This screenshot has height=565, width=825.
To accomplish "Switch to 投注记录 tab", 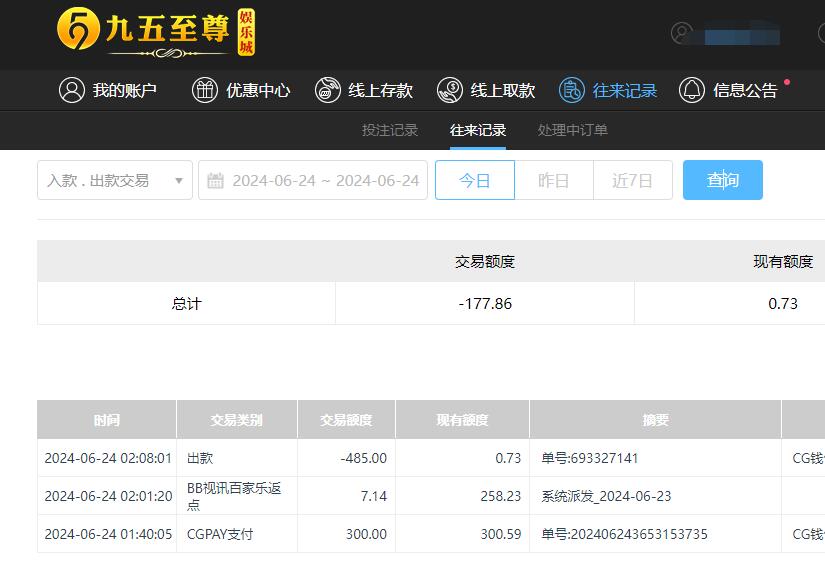I will [390, 130].
